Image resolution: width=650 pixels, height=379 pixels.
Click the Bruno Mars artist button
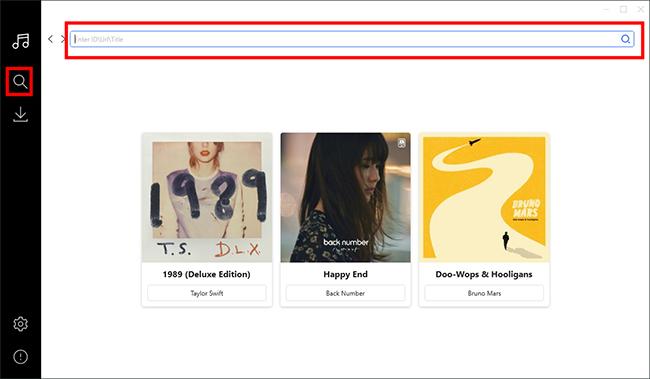[484, 293]
